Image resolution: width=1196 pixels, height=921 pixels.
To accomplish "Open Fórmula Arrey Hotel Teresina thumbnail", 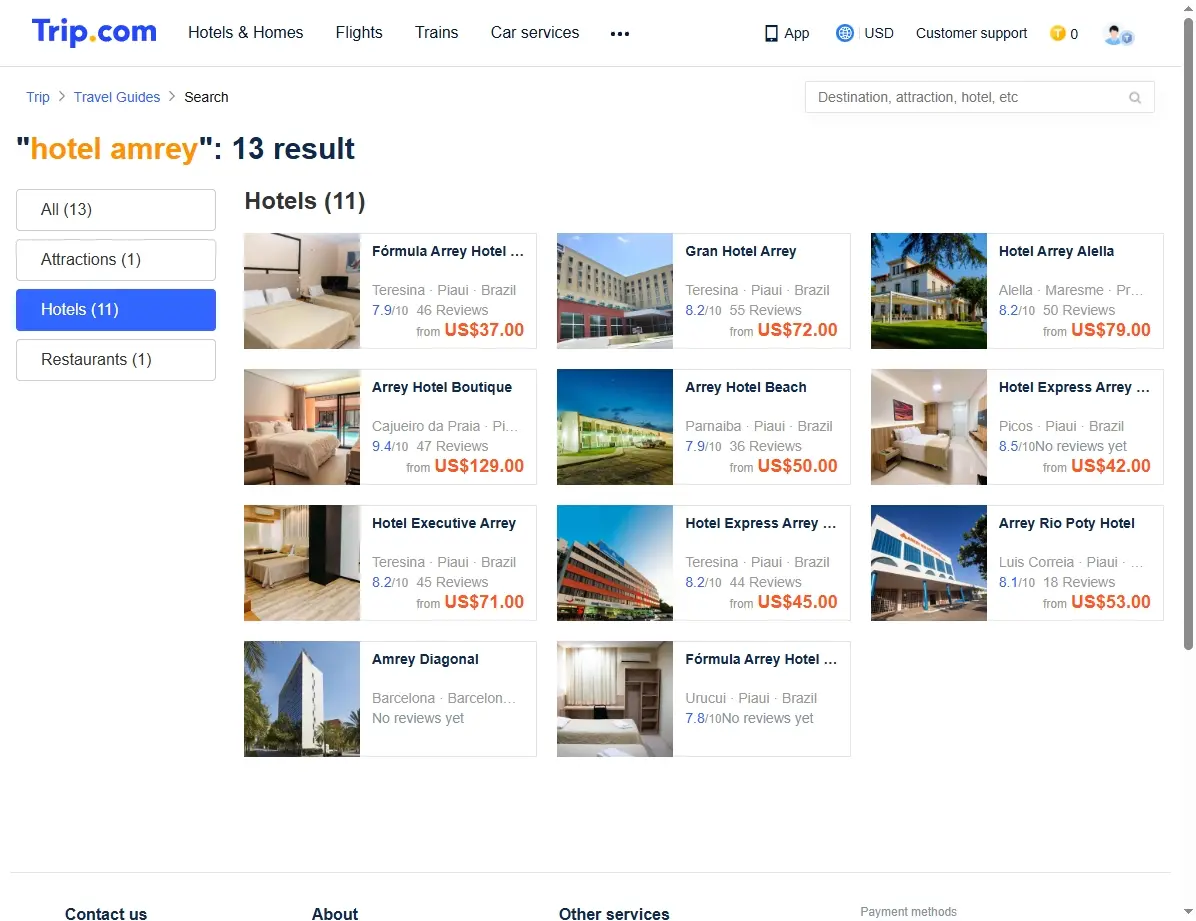I will 302,291.
